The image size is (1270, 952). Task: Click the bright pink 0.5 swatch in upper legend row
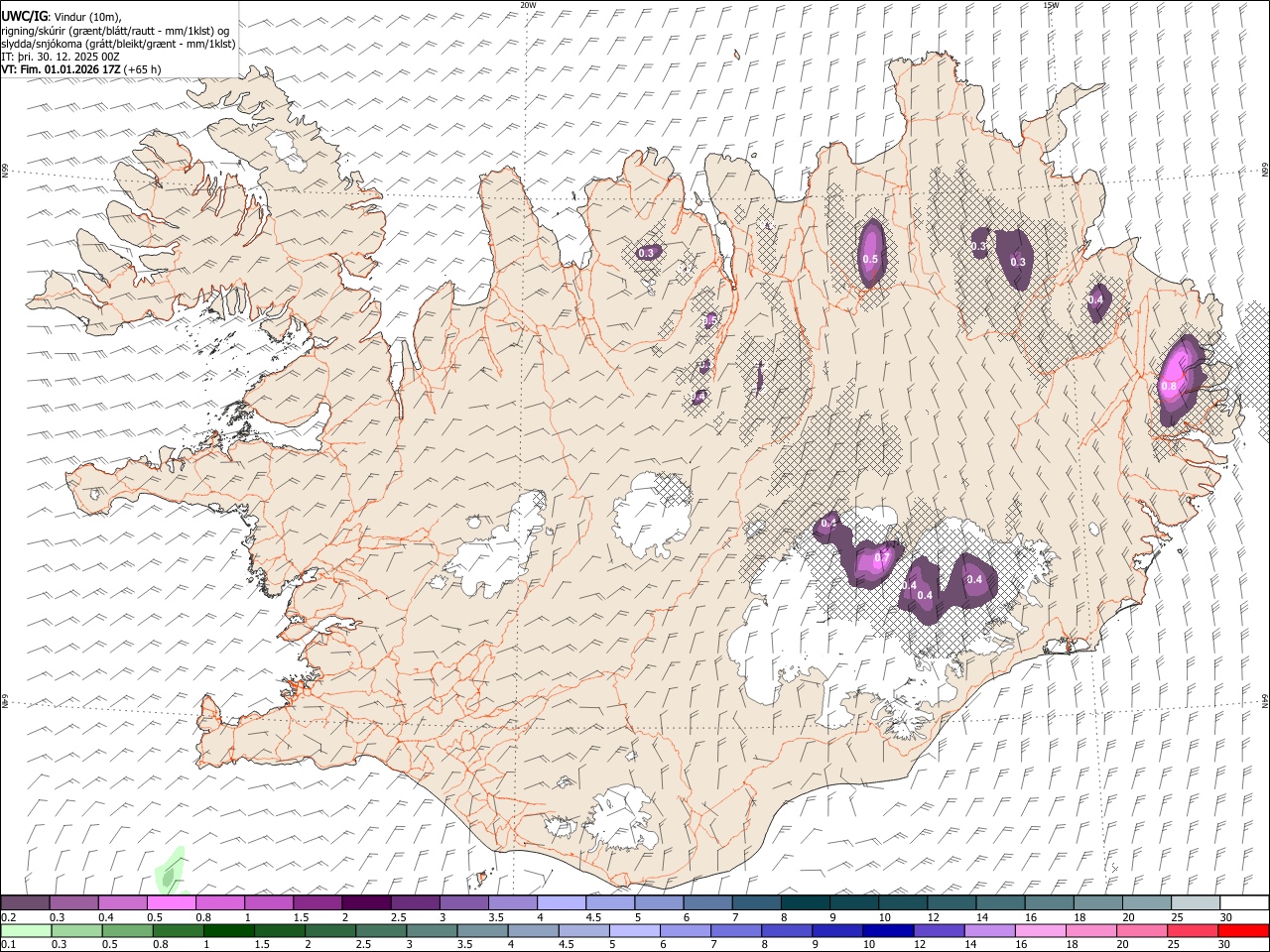pos(172,903)
